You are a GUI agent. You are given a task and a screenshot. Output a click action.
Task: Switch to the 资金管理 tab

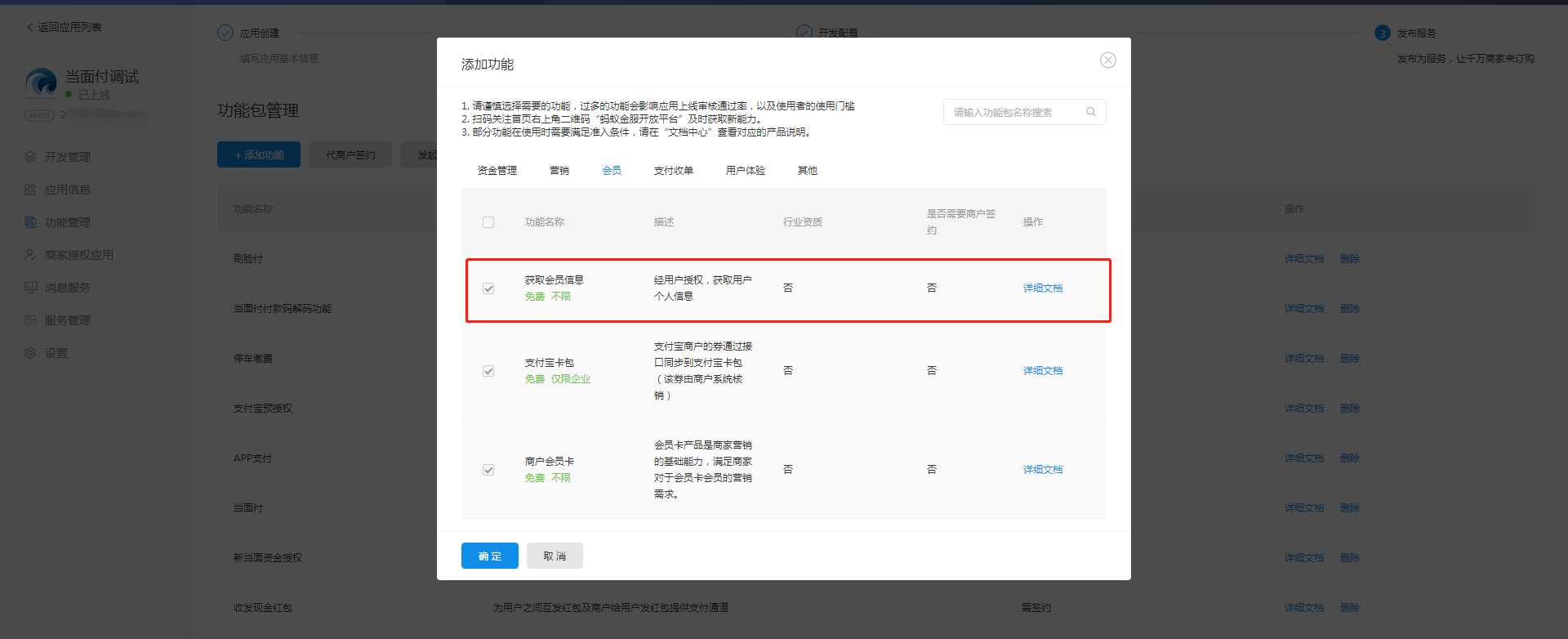[497, 171]
